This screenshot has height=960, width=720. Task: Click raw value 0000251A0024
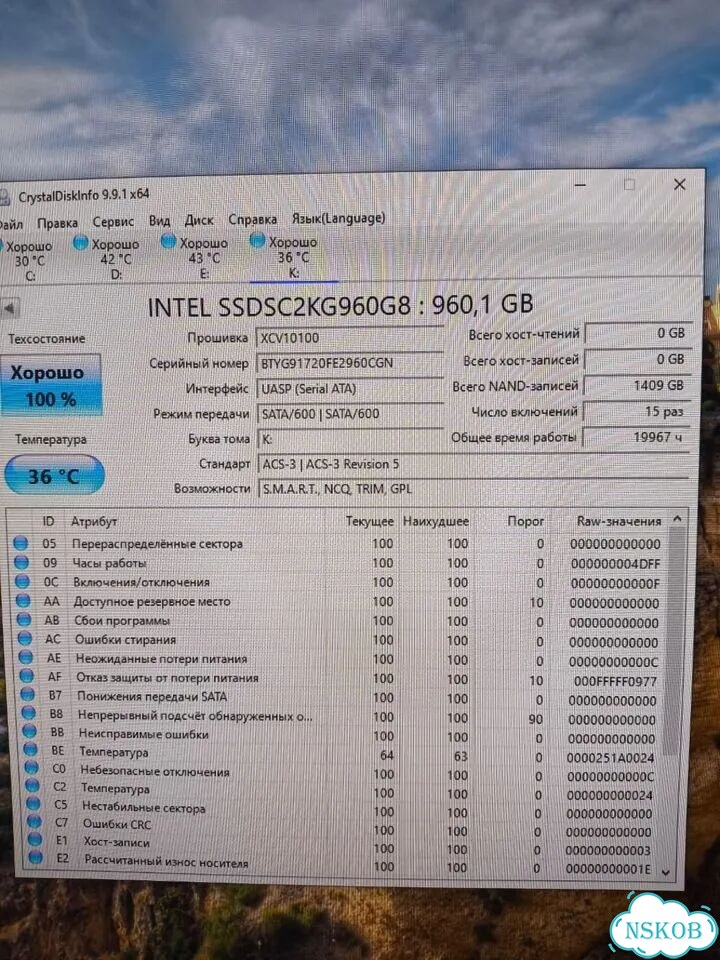click(610, 758)
